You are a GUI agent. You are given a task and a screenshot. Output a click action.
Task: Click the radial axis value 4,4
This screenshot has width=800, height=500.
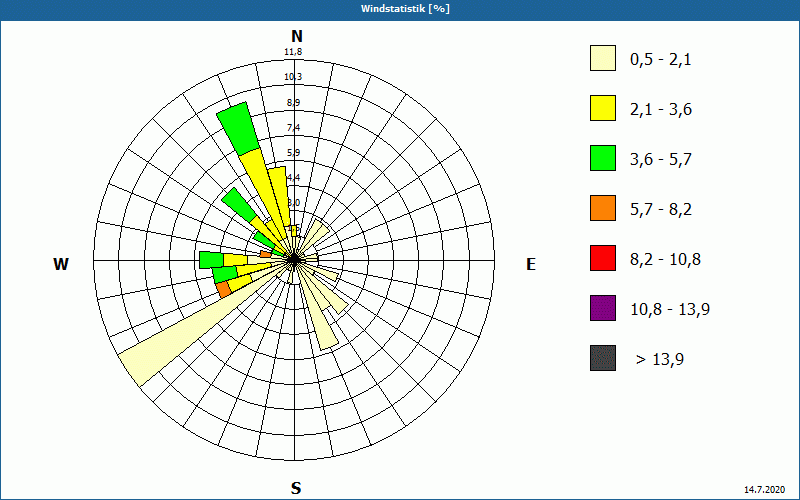[x=293, y=178]
